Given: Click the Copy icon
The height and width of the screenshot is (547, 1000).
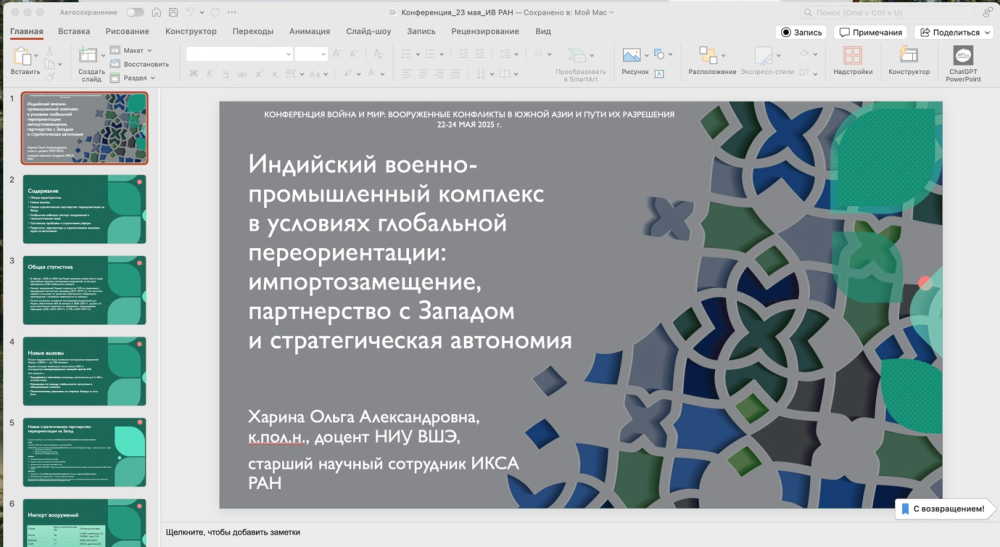Looking at the screenshot, I should (49, 64).
